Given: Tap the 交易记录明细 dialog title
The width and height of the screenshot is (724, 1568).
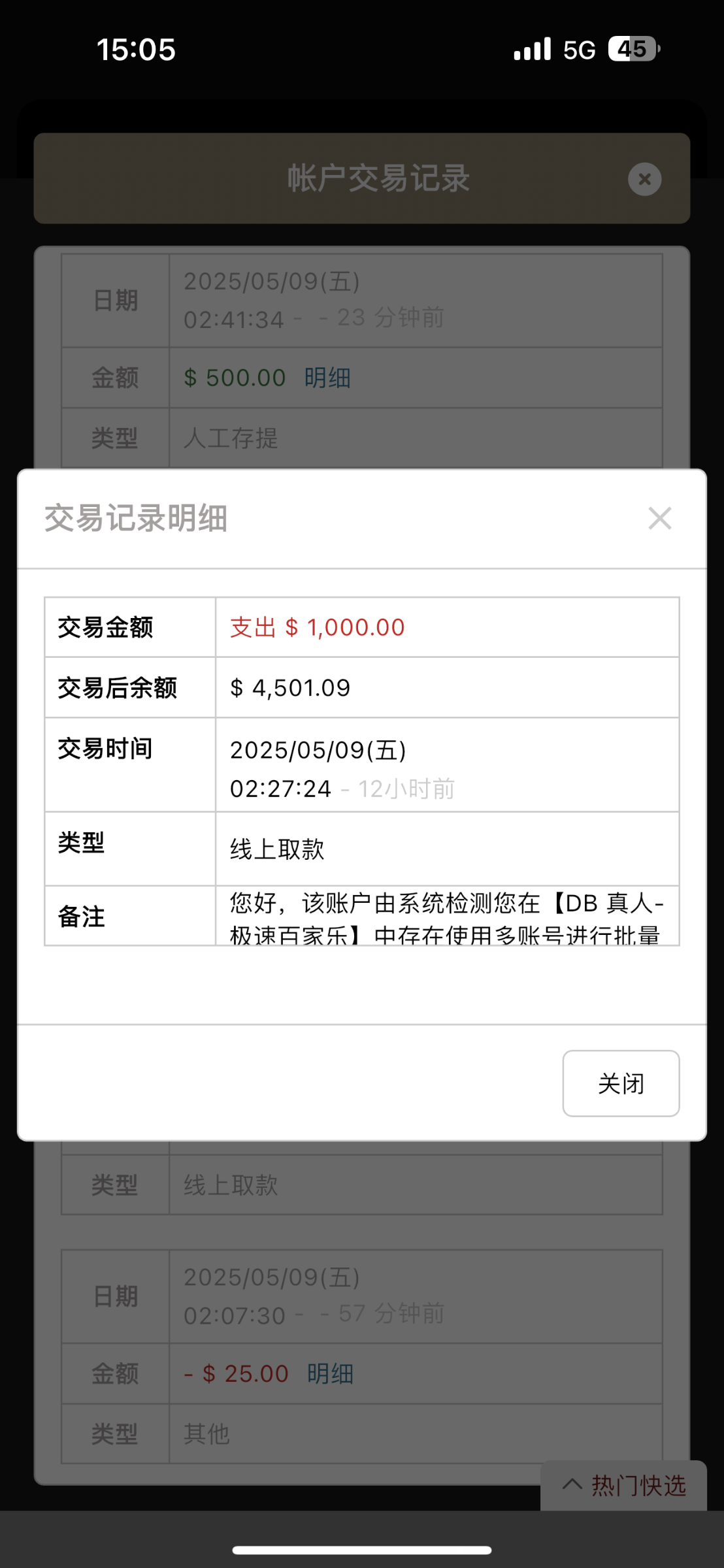Looking at the screenshot, I should coord(136,519).
